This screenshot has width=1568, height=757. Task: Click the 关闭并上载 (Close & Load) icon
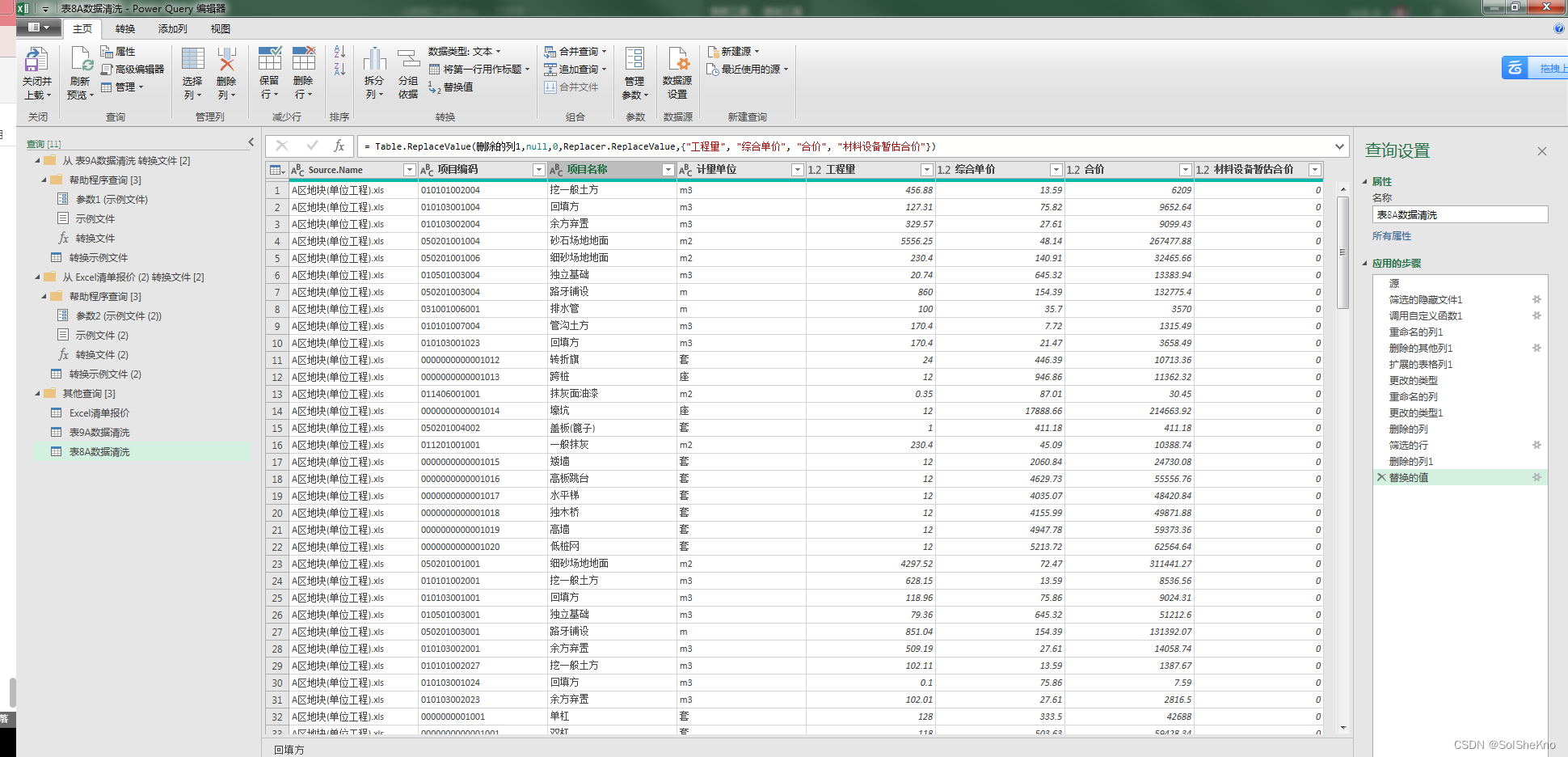point(36,60)
